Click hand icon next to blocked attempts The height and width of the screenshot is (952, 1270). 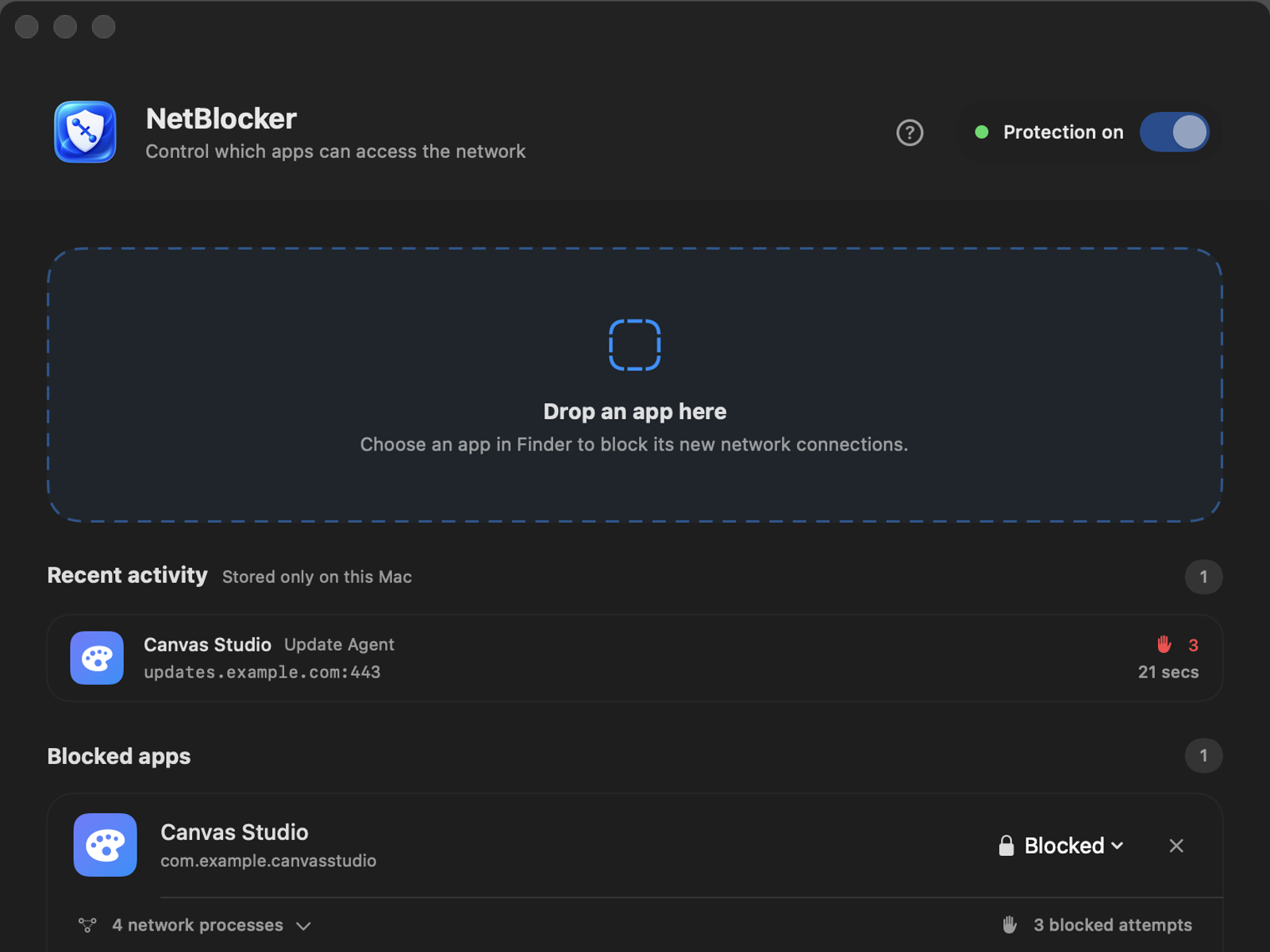click(x=1010, y=925)
